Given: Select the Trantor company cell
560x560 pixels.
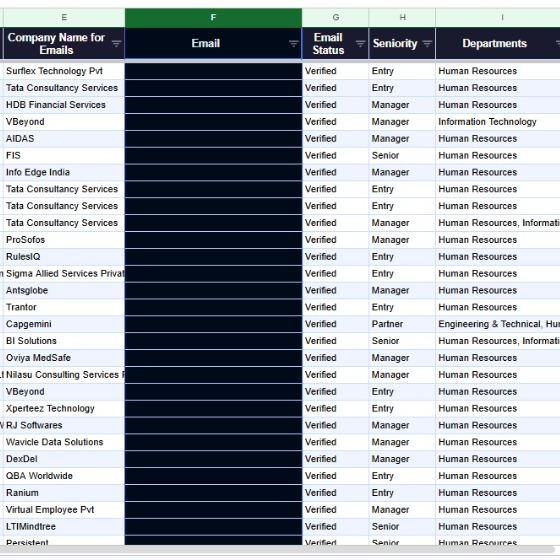Looking at the screenshot, I should 64,307.
